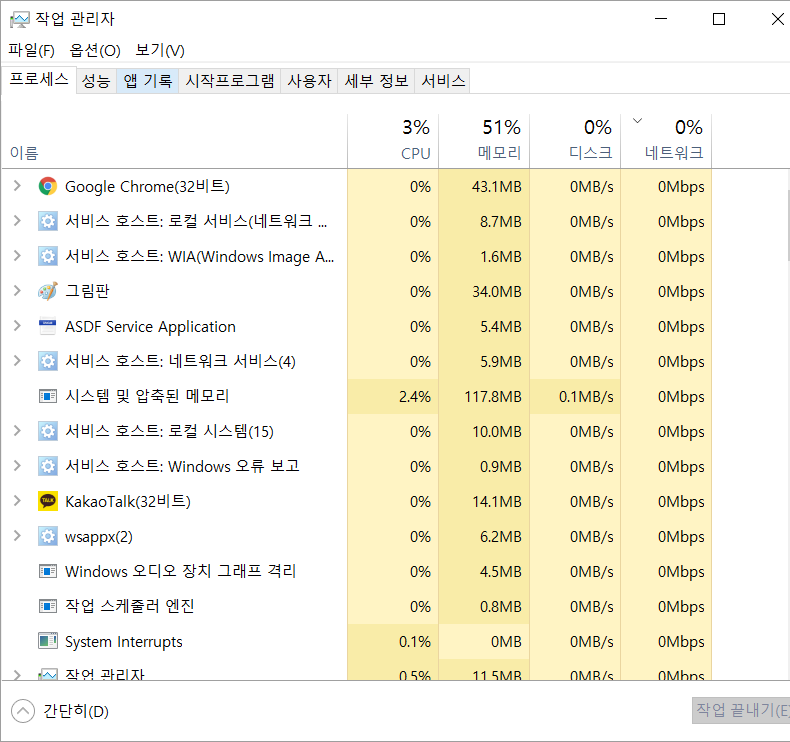Expand the KakaoTalk(32비트) row
The height and width of the screenshot is (742, 790).
pos(17,501)
